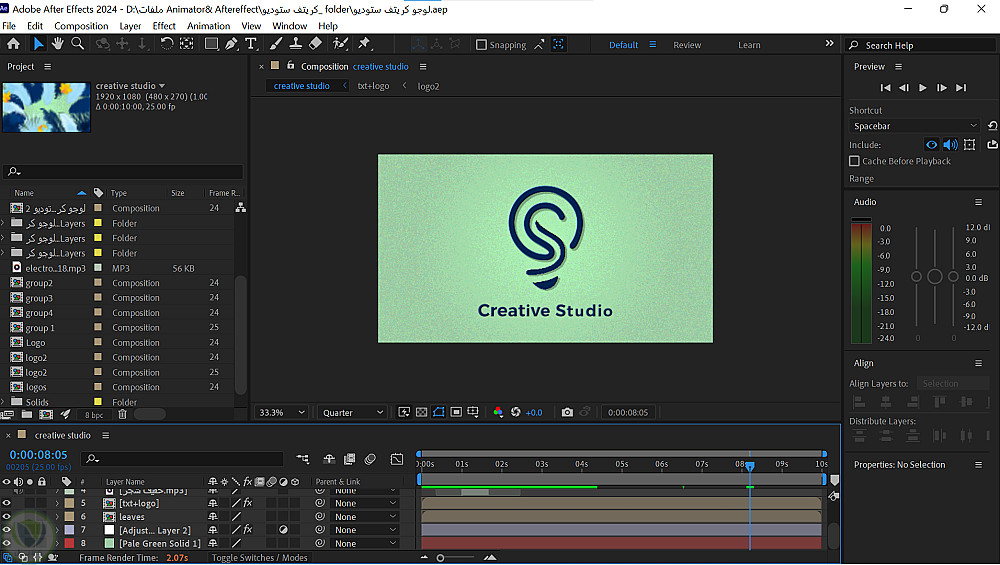The image size is (1000, 565).
Task: Pick the Clone Stamp tool
Action: 295,44
